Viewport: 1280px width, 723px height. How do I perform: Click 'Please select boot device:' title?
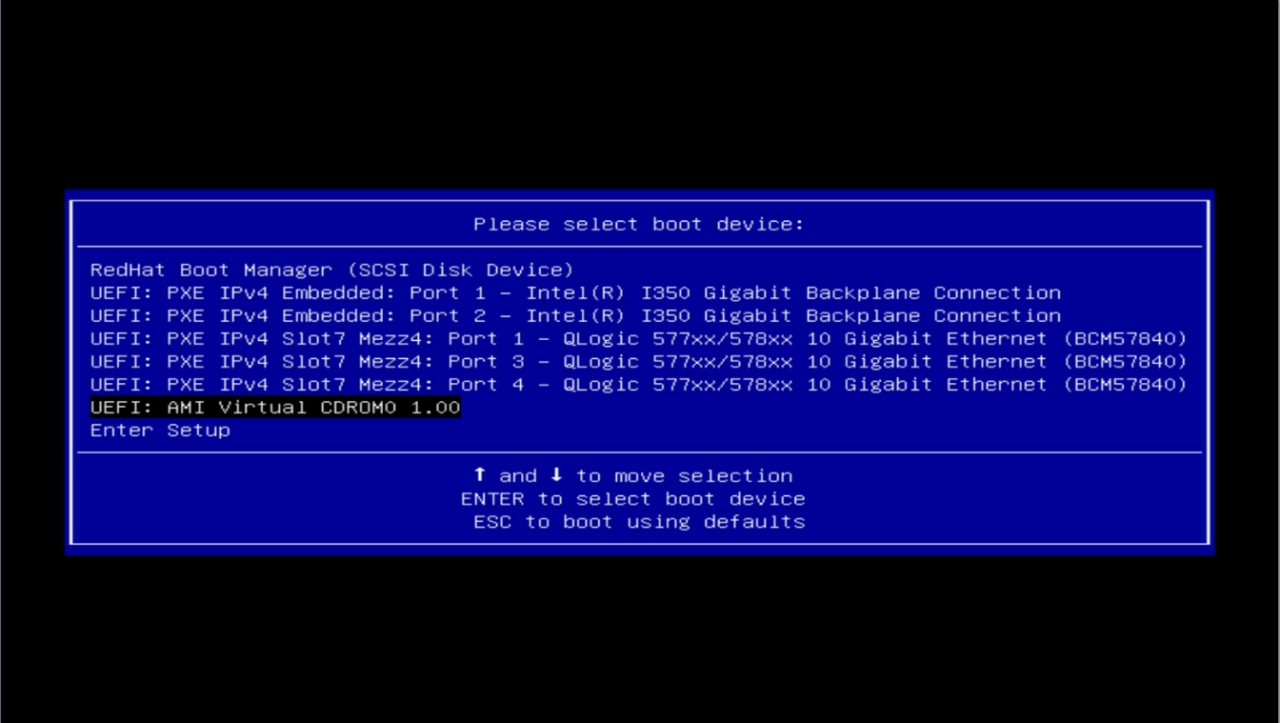click(x=639, y=224)
